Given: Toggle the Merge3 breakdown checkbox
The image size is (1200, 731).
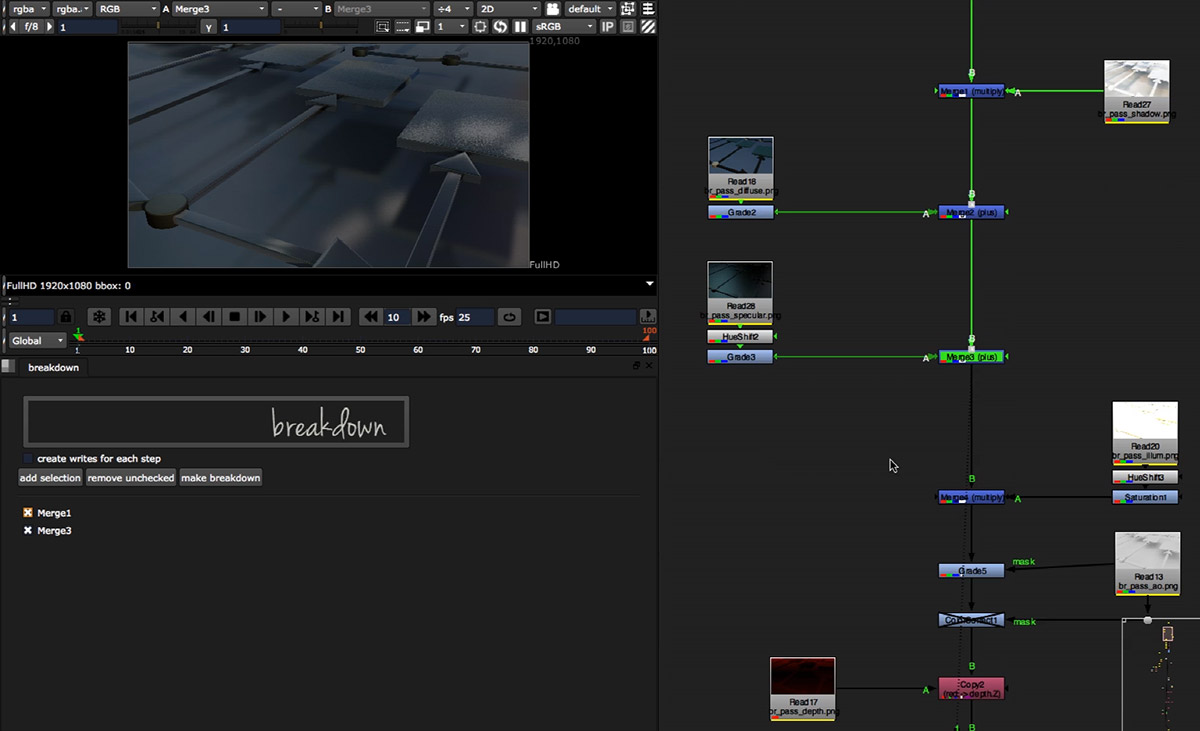Looking at the screenshot, I should coord(28,531).
